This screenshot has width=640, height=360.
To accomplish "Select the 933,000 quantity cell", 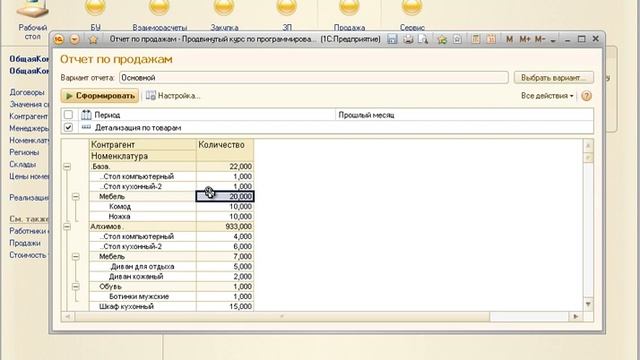I will coord(225,227).
